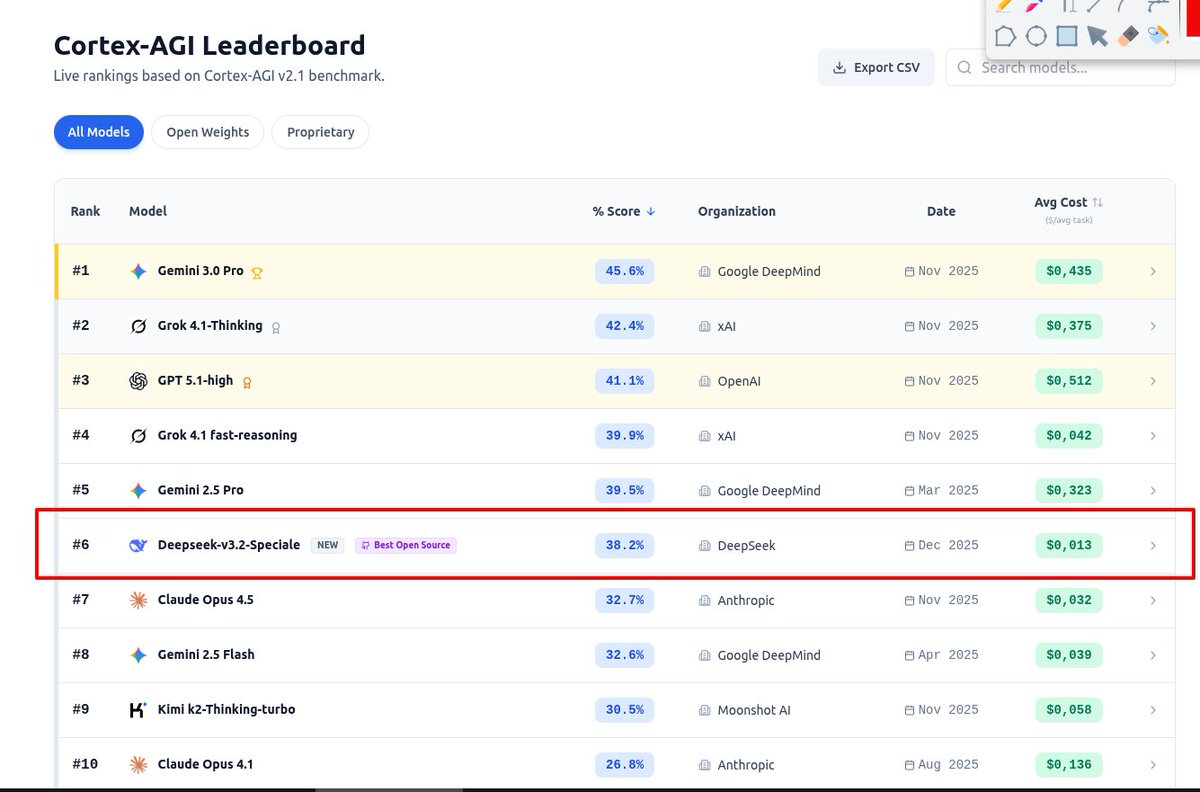This screenshot has width=1200, height=792.
Task: Expand the Grok 4.1-Thinking row chevron
Action: click(x=1153, y=326)
